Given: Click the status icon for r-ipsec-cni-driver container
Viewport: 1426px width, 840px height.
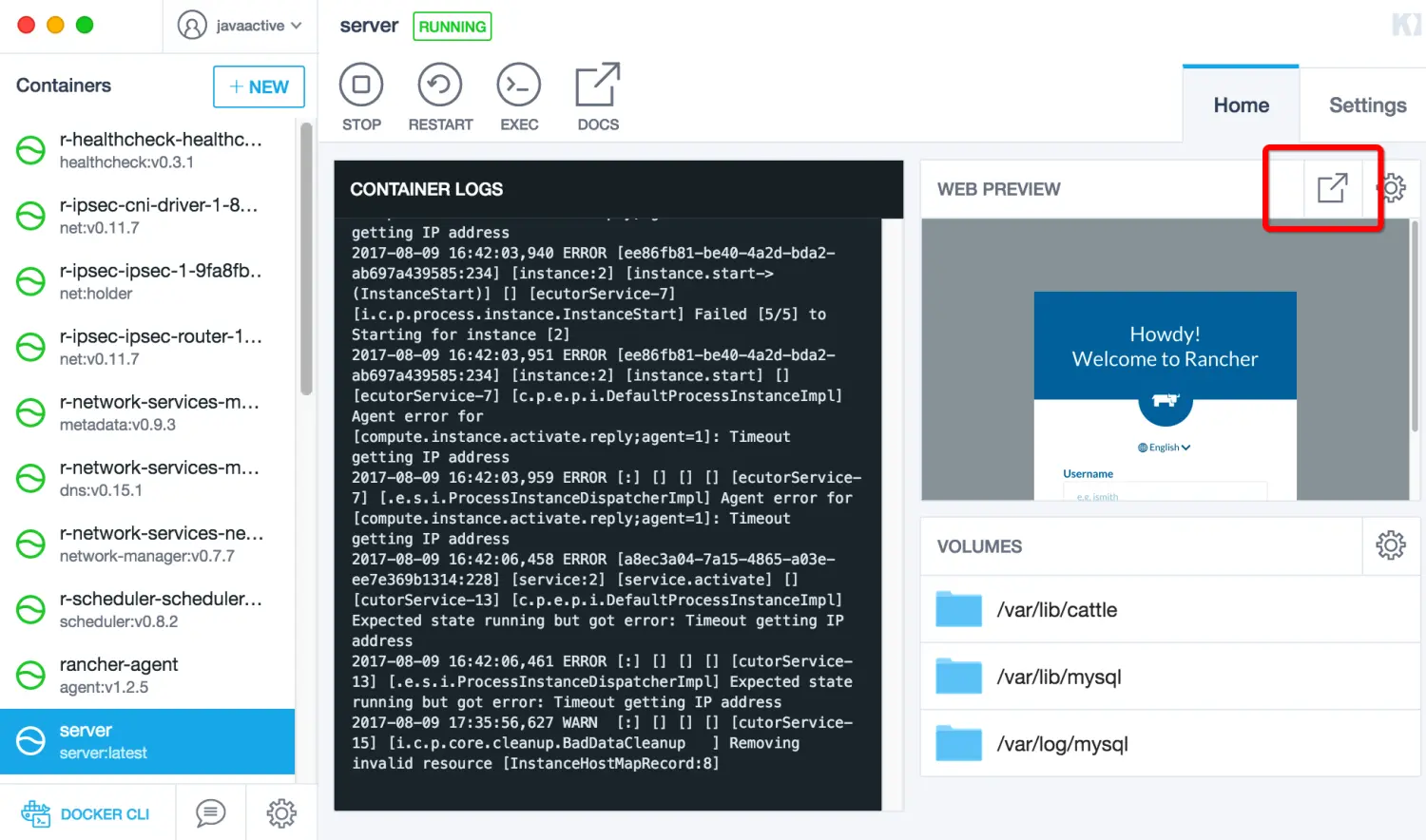Looking at the screenshot, I should [30, 216].
